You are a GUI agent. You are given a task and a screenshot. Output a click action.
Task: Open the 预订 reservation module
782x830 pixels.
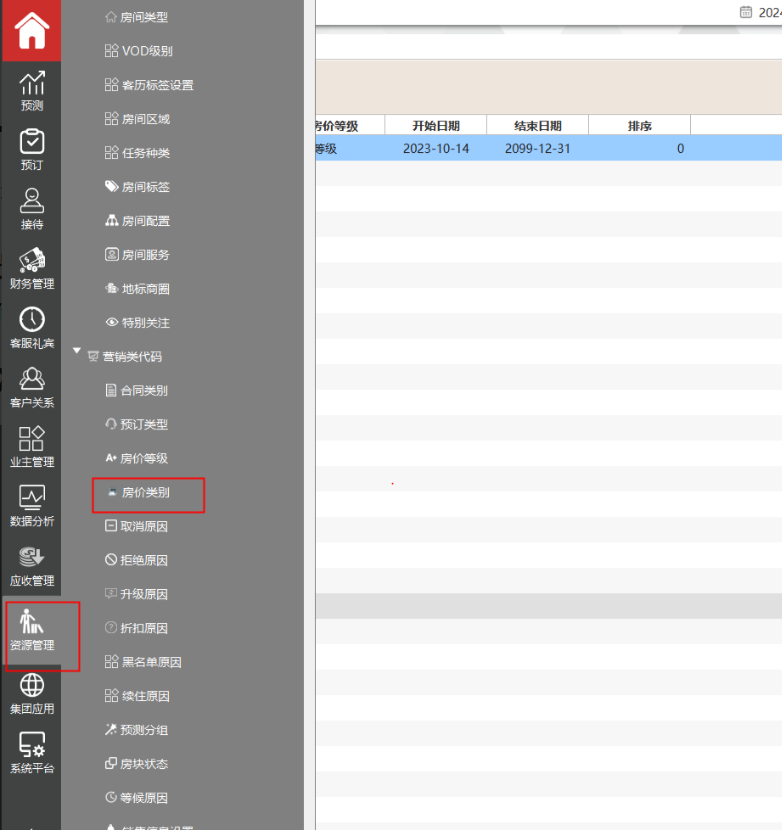[31, 150]
